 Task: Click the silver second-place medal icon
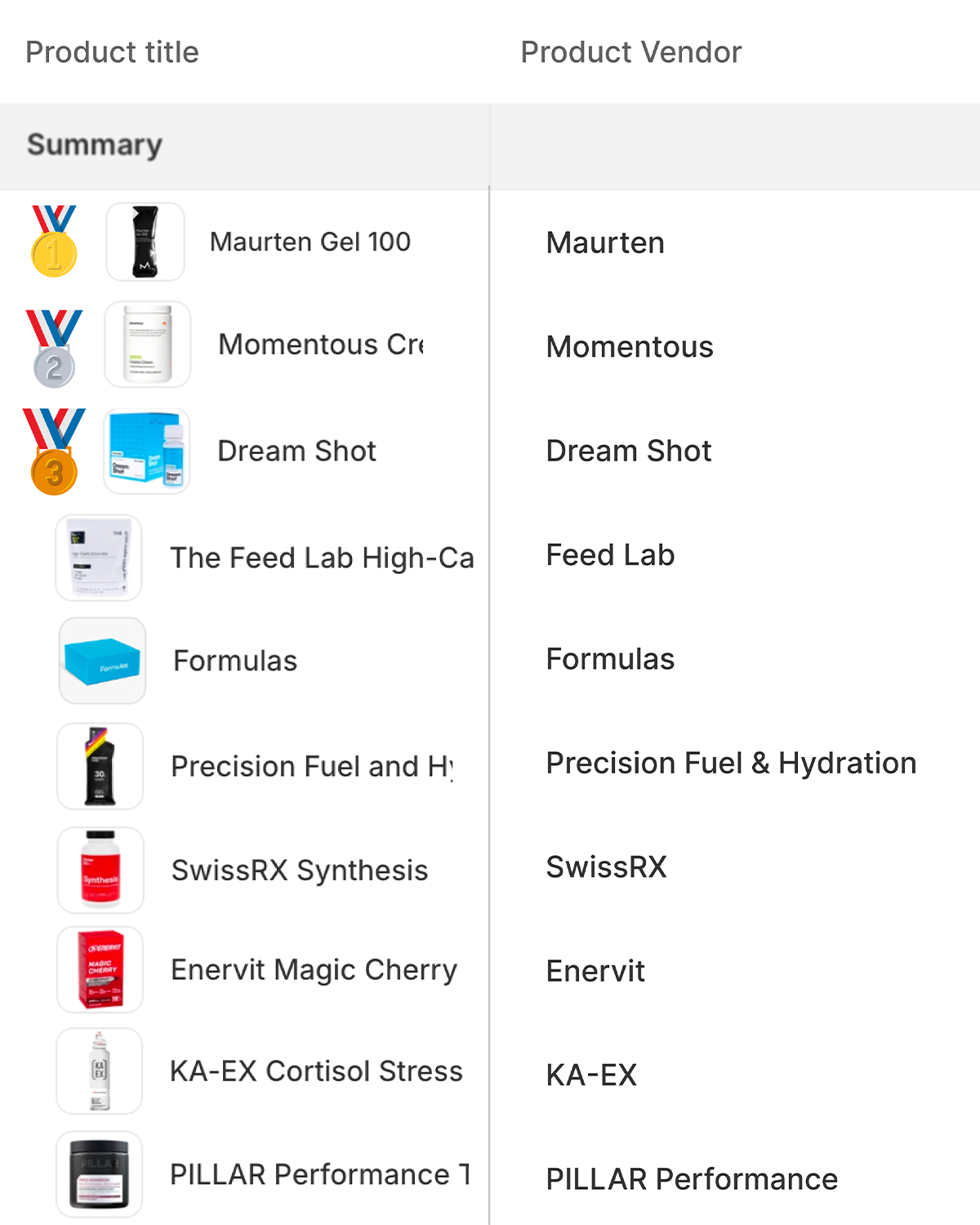[54, 349]
